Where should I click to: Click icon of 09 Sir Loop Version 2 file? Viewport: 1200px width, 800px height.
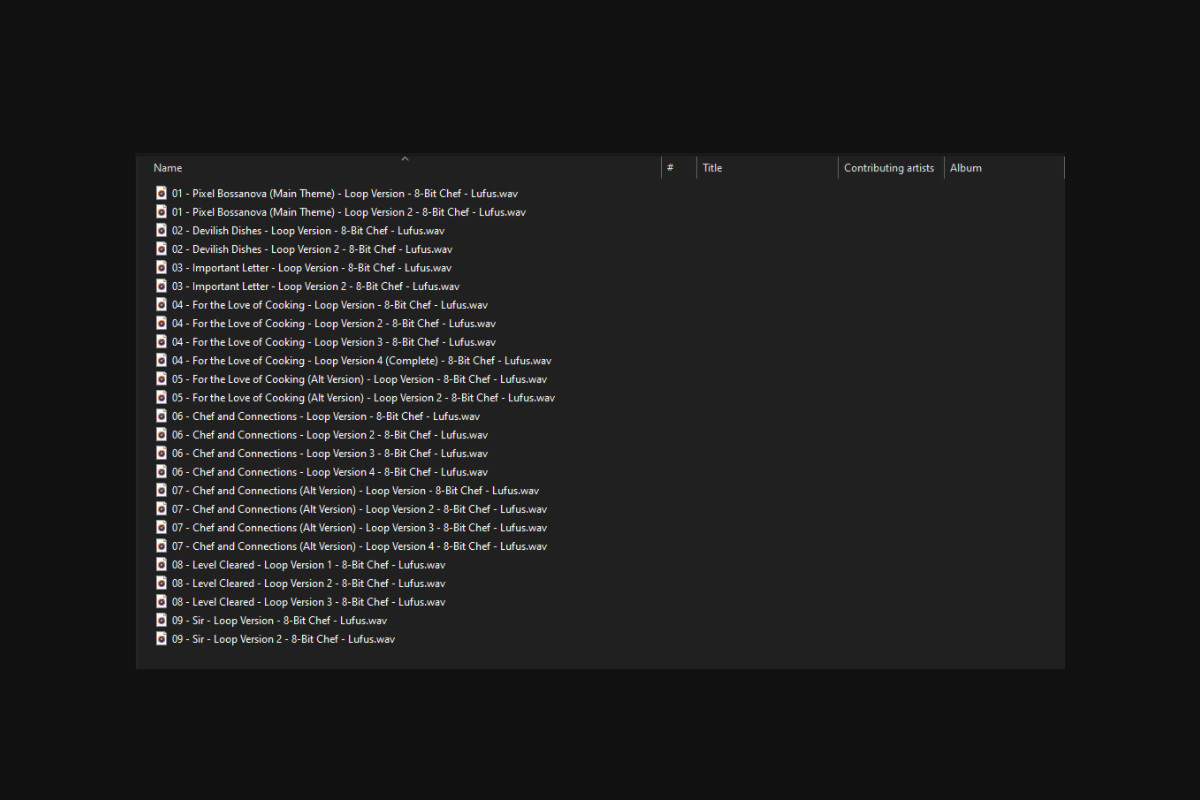[161, 639]
